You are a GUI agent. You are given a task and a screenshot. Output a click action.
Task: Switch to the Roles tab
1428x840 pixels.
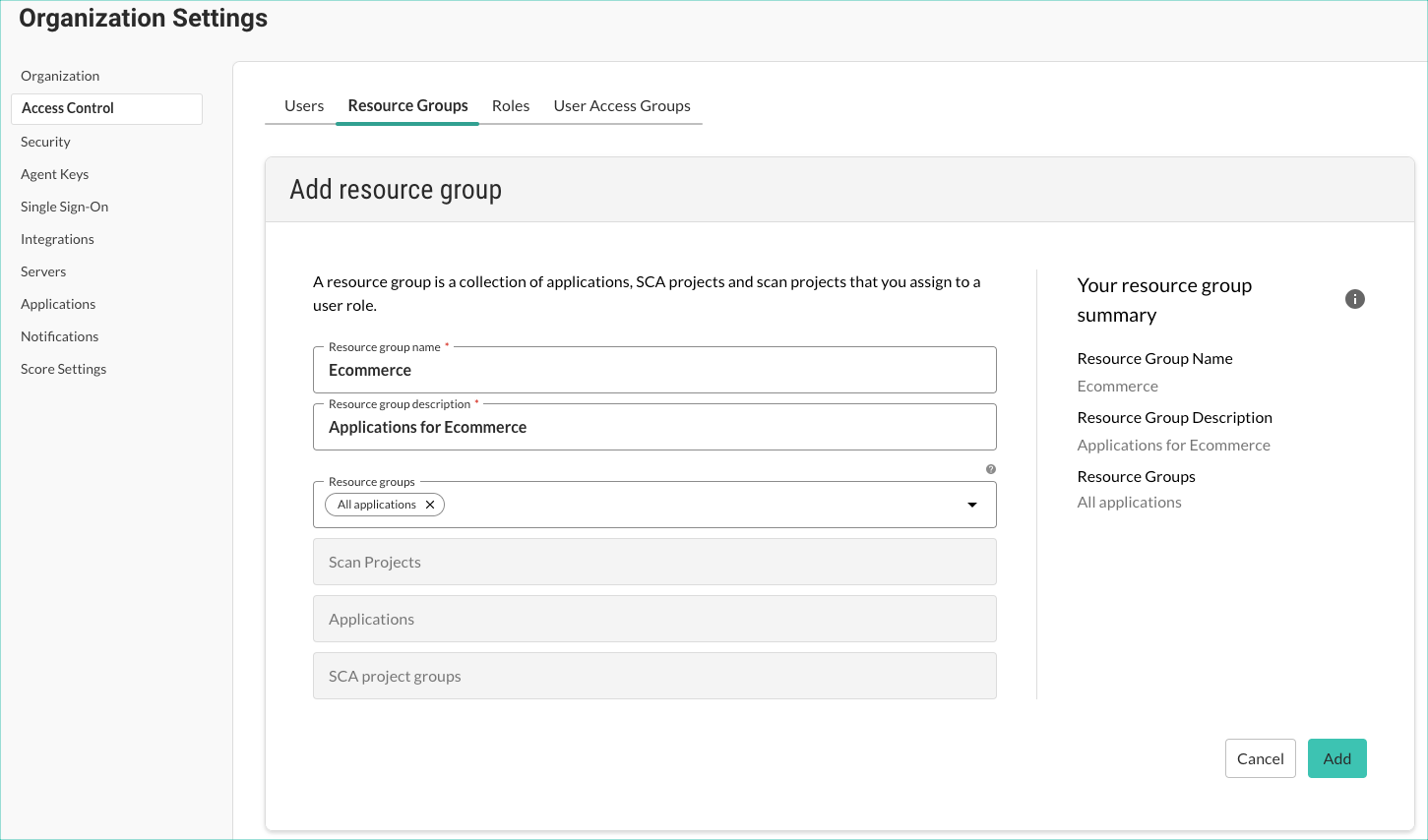[511, 105]
